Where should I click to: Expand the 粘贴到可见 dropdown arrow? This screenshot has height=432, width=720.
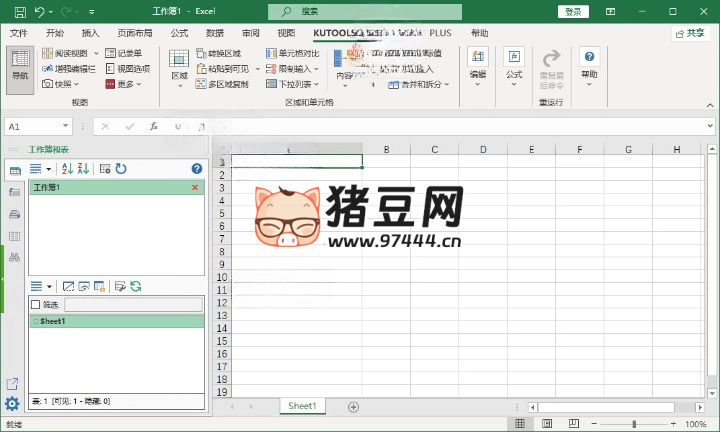tap(257, 69)
